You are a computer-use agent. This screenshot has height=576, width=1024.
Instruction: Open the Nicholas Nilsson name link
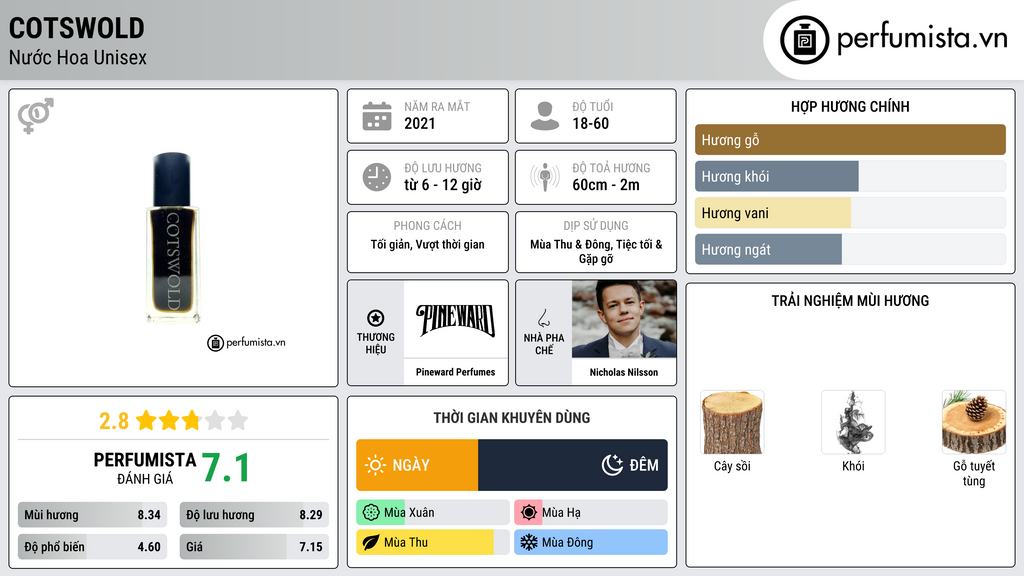click(624, 372)
